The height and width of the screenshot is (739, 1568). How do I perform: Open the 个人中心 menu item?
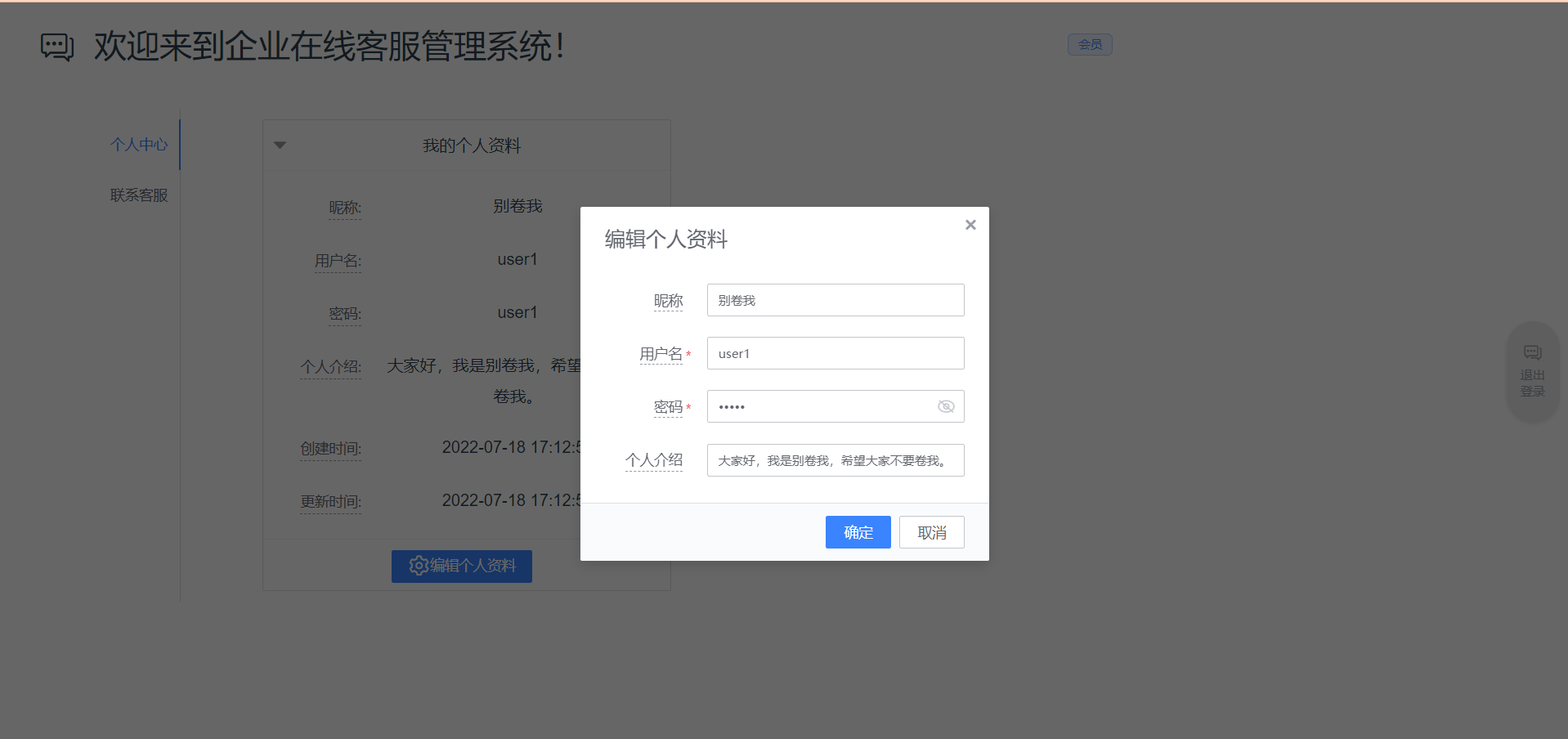(139, 145)
